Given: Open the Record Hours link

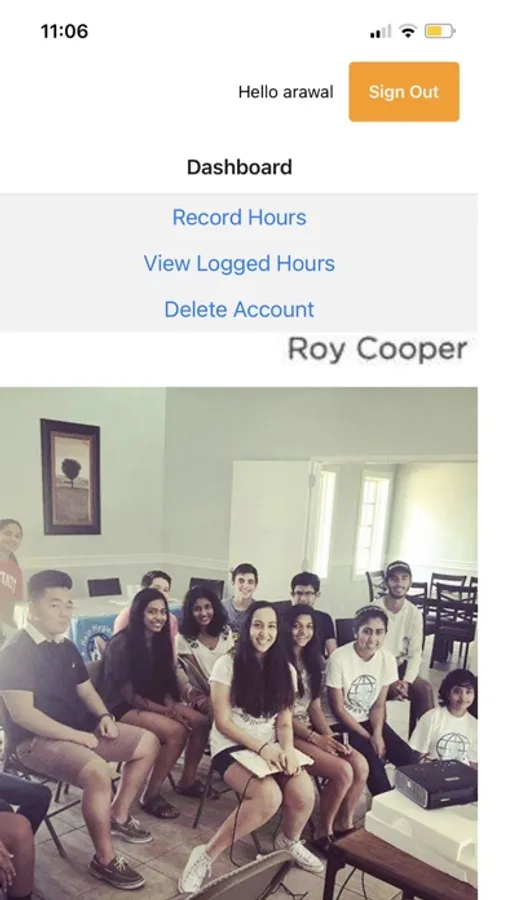Looking at the screenshot, I should coord(239,218).
